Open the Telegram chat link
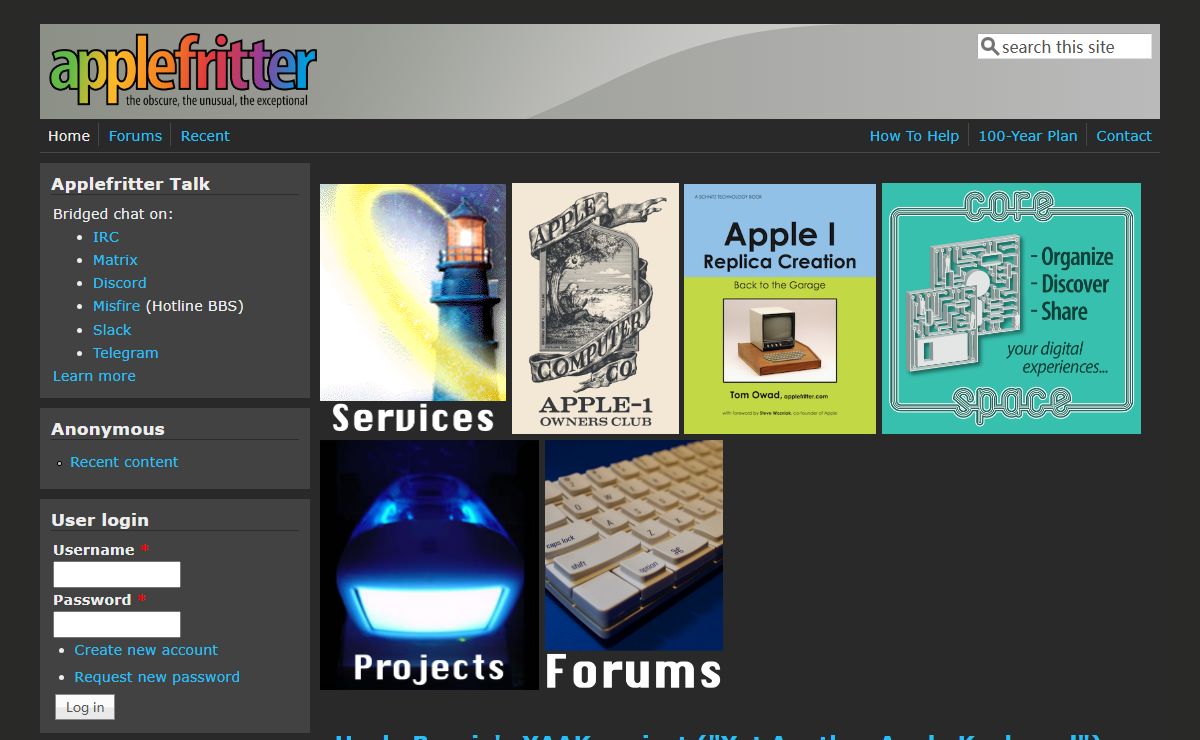1200x740 pixels. (x=126, y=353)
